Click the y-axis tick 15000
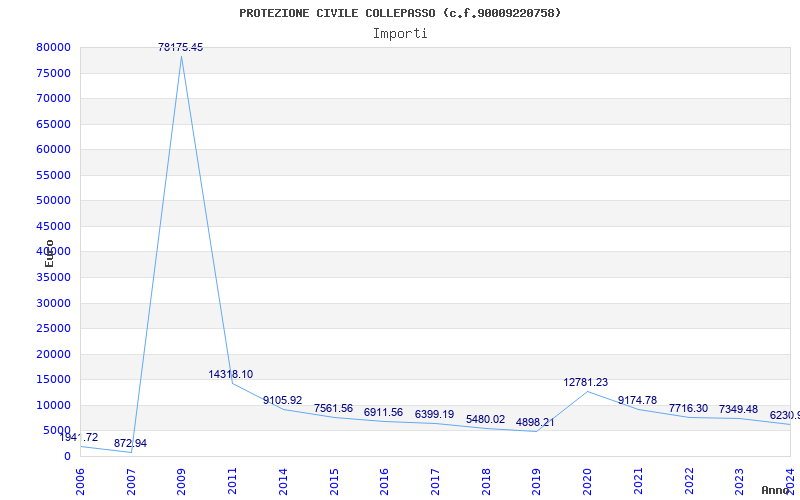This screenshot has height=500, width=800. (x=53, y=380)
